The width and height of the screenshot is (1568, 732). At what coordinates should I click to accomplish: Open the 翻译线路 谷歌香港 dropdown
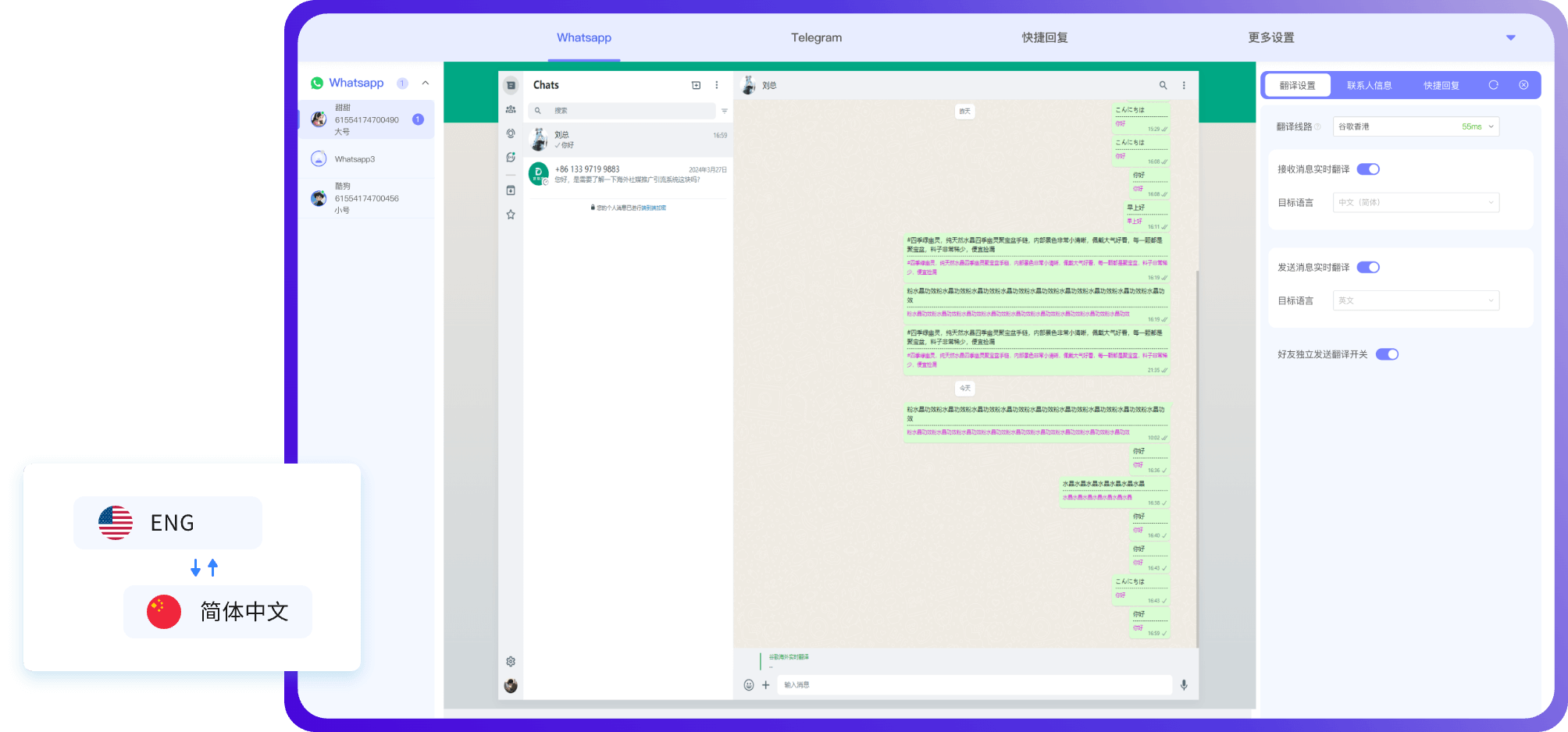coord(1415,126)
